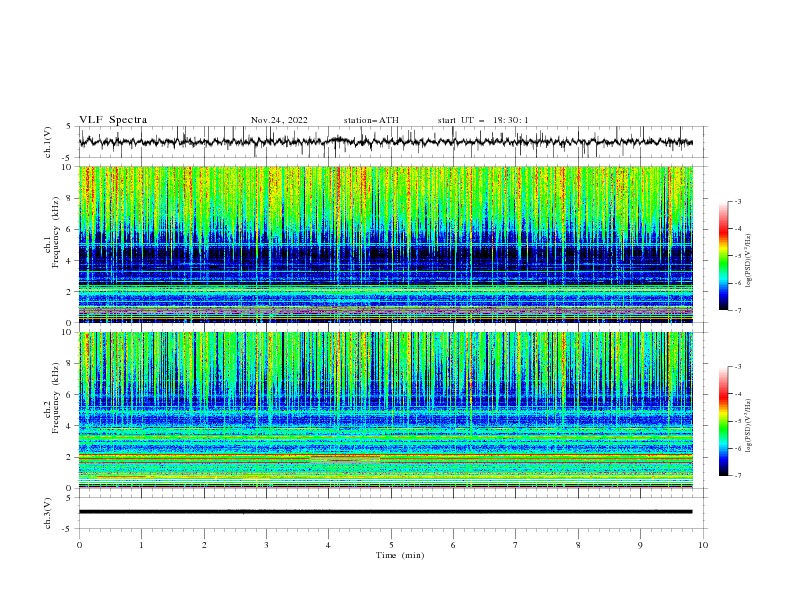Image resolution: width=792 pixels, height=612 pixels.
Task: Select the ch.2 spectrogram colorbar
Action: point(723,421)
